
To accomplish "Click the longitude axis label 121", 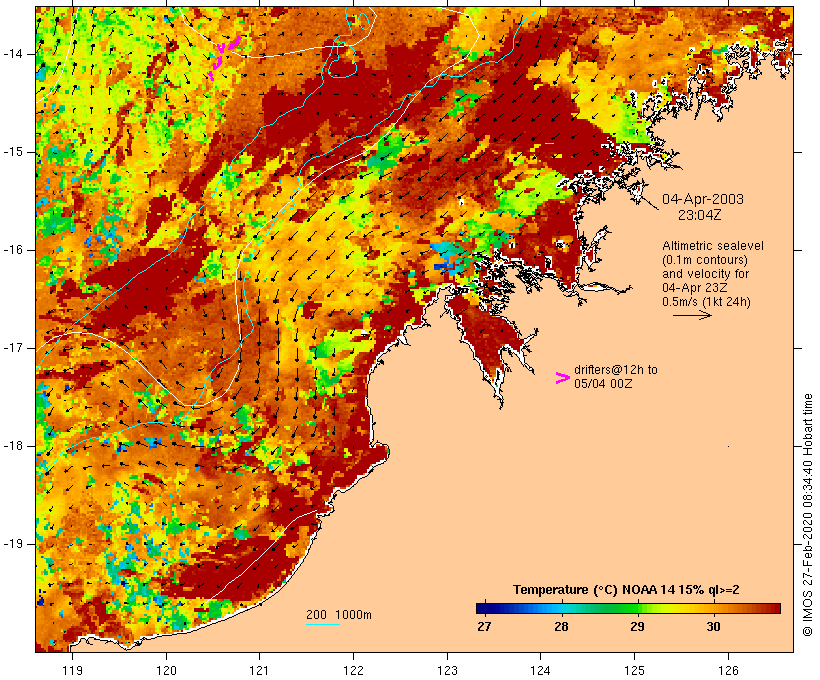I will click(x=259, y=670).
